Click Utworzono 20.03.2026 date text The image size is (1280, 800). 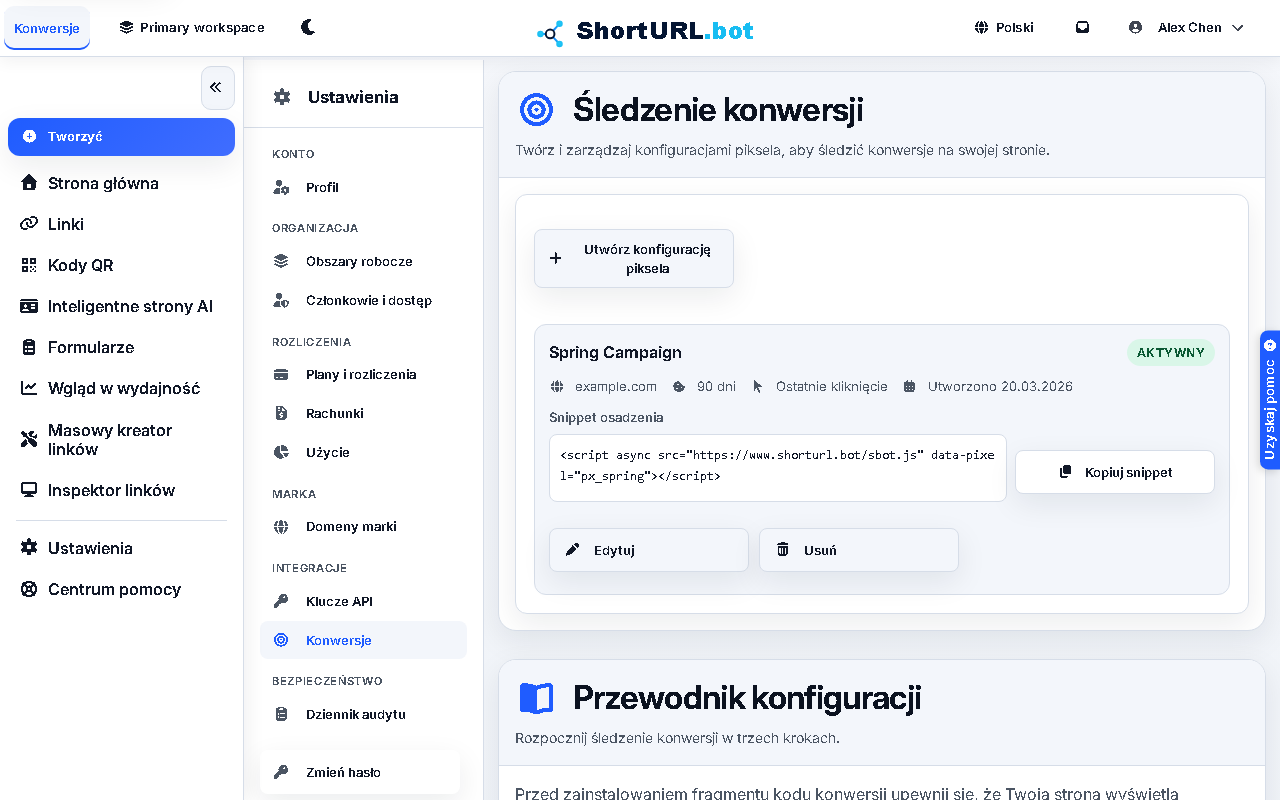(x=1000, y=386)
